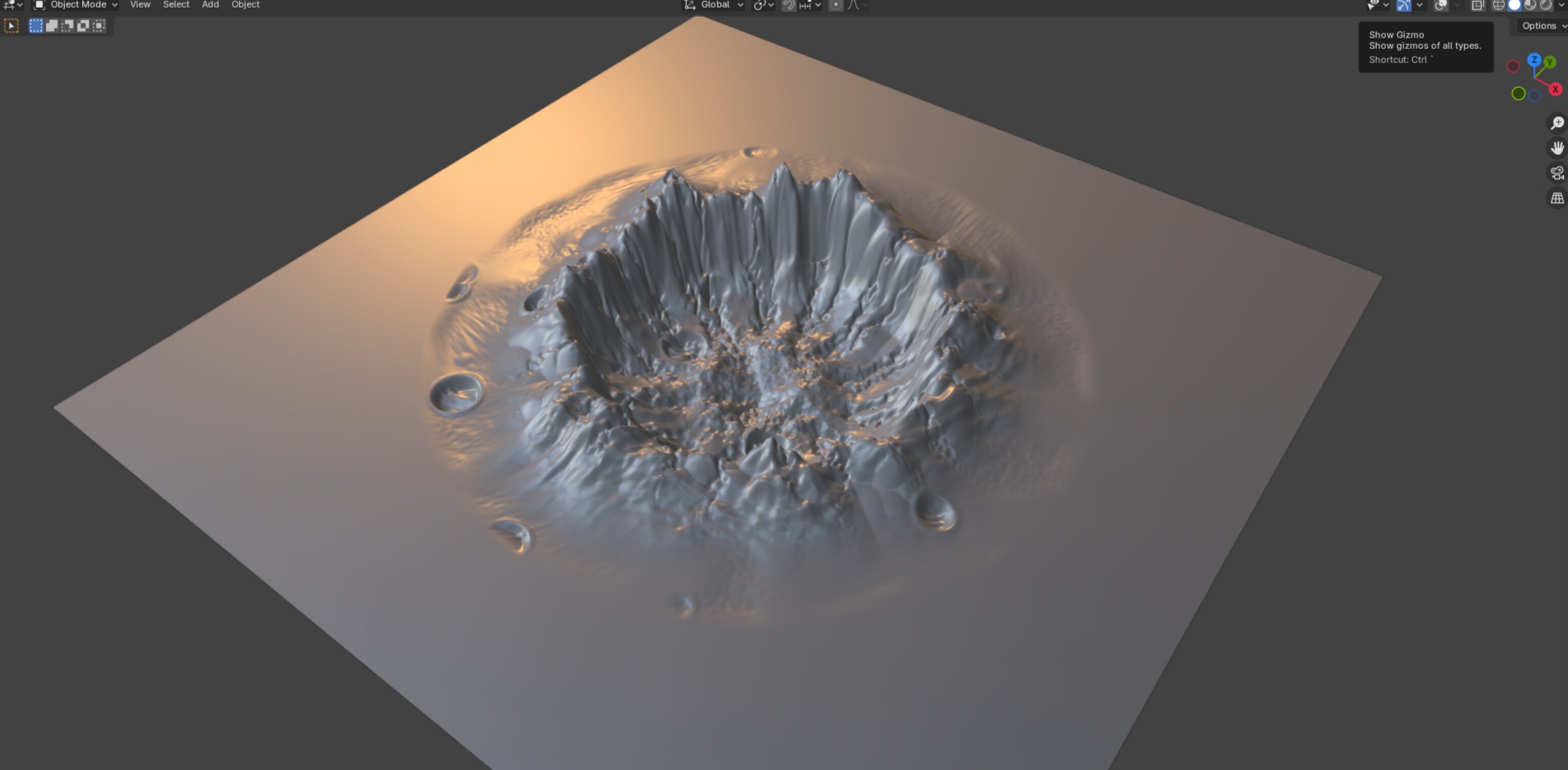Select the Intersect selection mode icon
Viewport: 1568px width, 770px height.
tap(99, 26)
